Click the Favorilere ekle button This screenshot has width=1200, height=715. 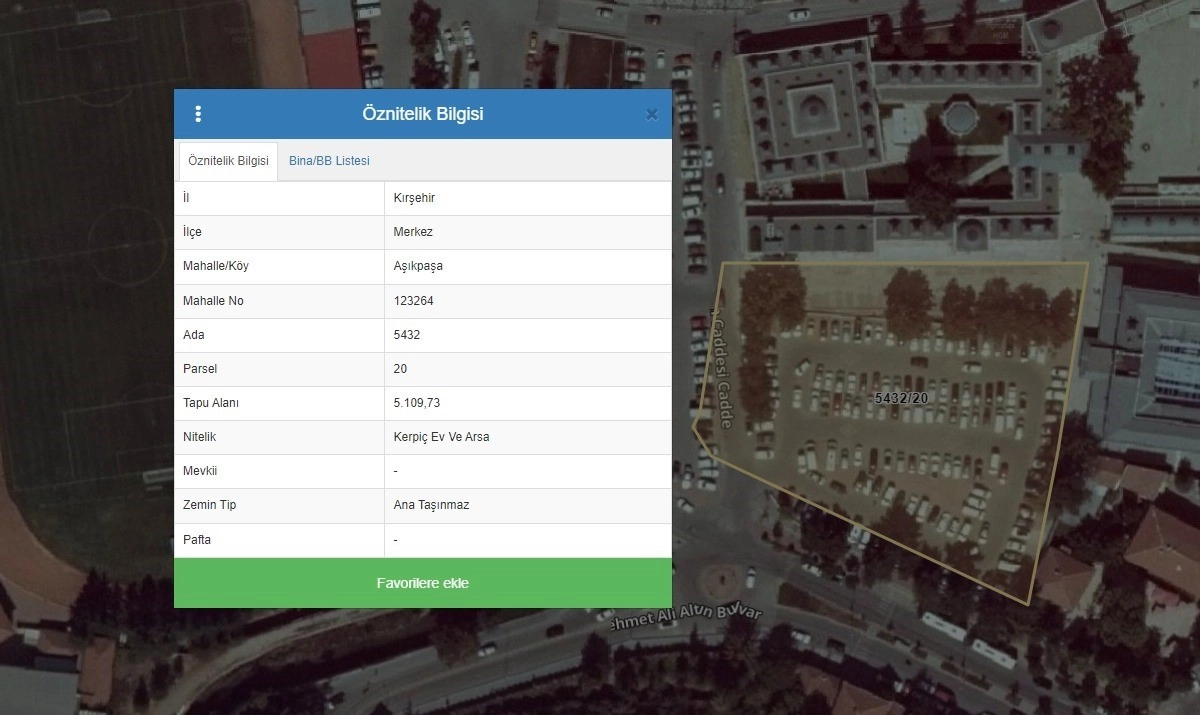422,583
